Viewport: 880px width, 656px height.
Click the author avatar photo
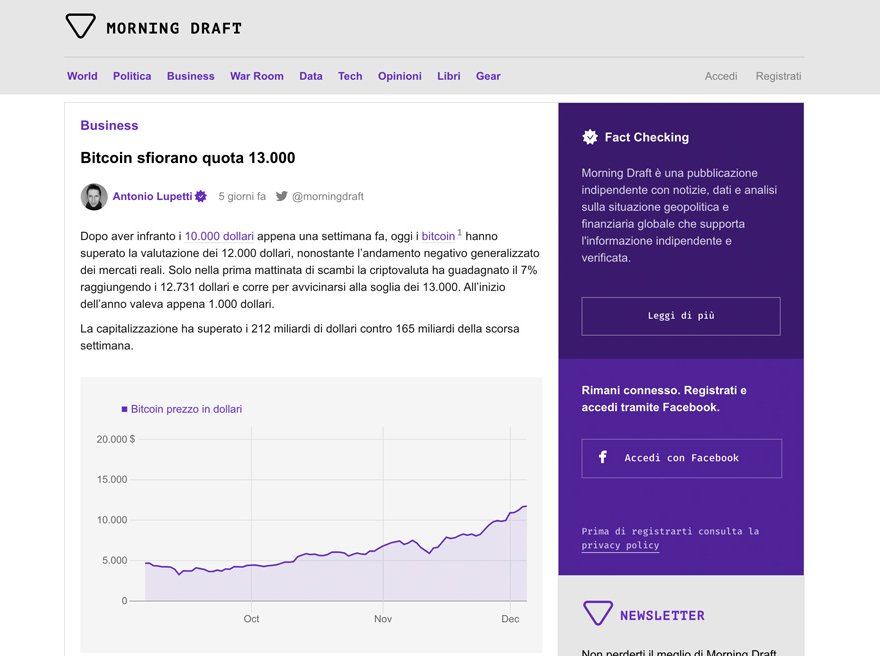pos(94,196)
